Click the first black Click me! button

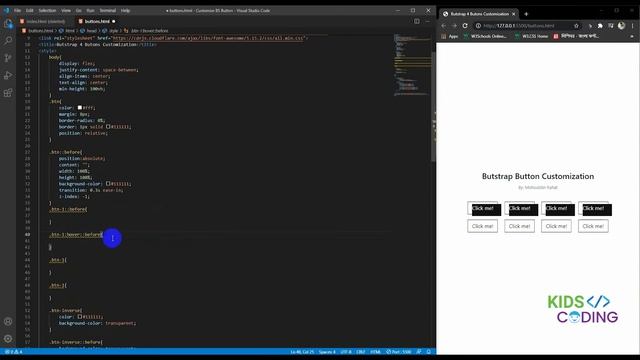pos(484,209)
